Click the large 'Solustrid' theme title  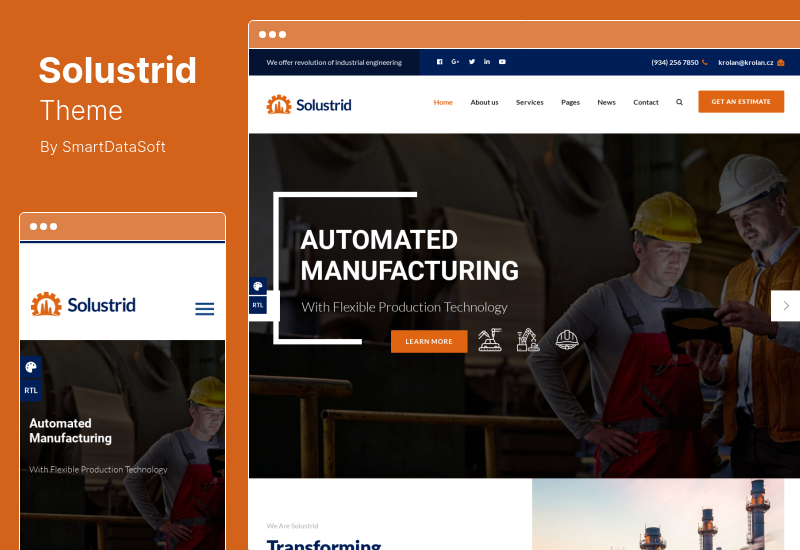pos(117,70)
